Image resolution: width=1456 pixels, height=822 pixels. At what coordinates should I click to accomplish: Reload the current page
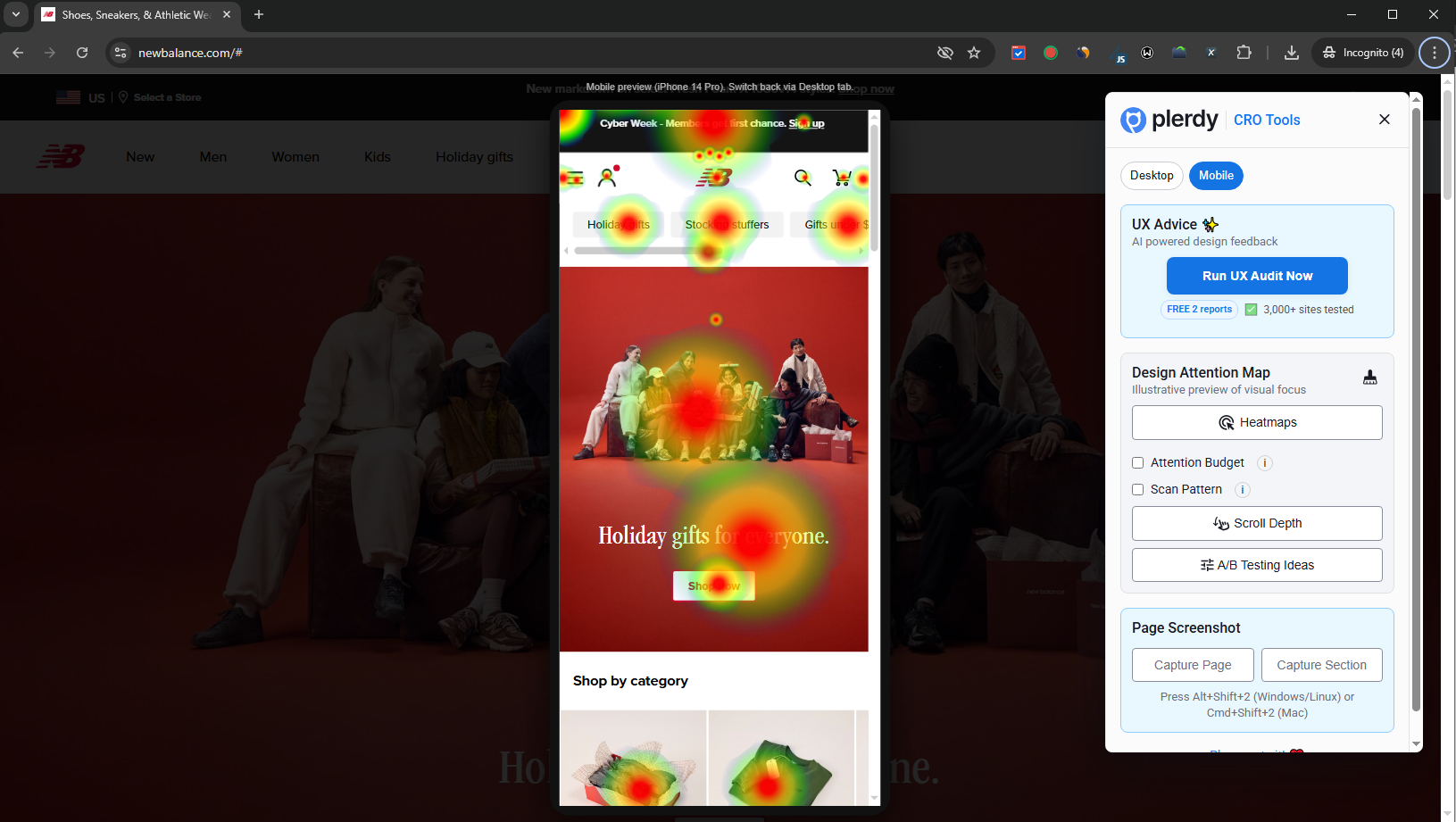click(x=82, y=53)
